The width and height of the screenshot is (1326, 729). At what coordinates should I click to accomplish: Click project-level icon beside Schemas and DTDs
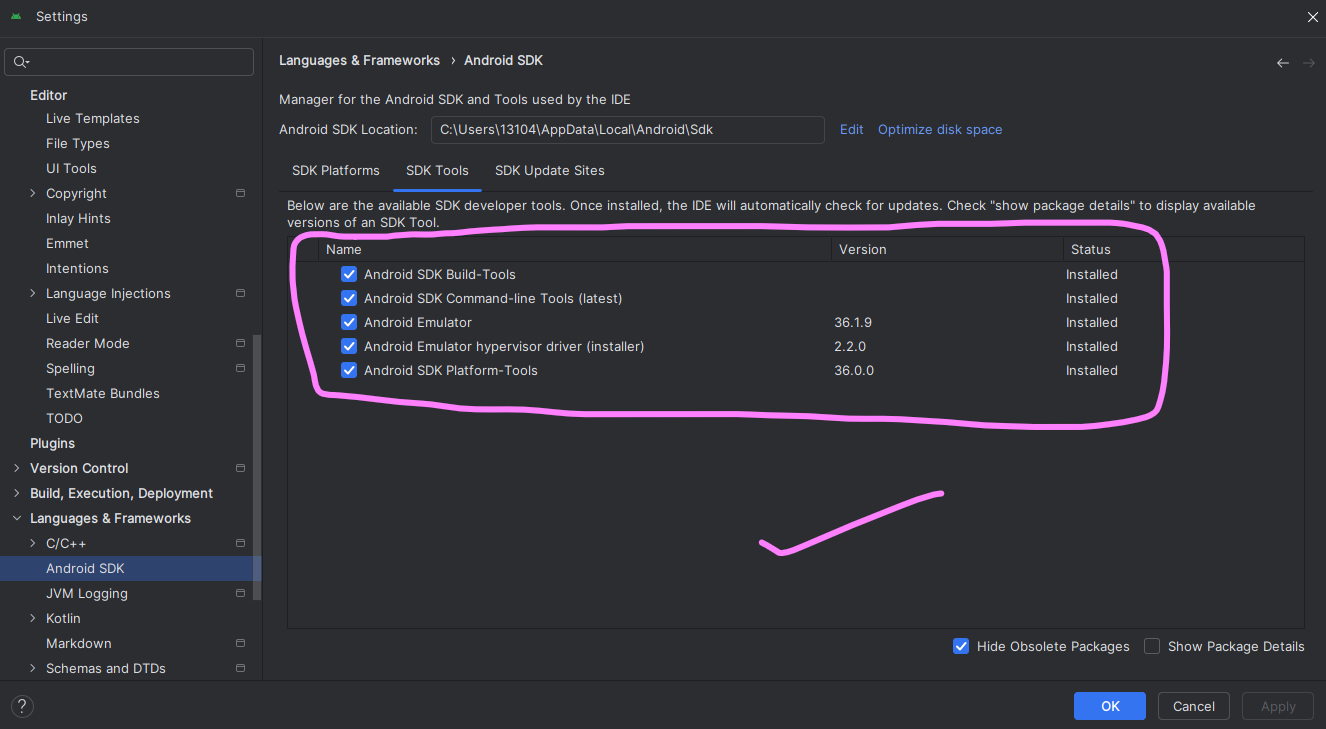(240, 668)
